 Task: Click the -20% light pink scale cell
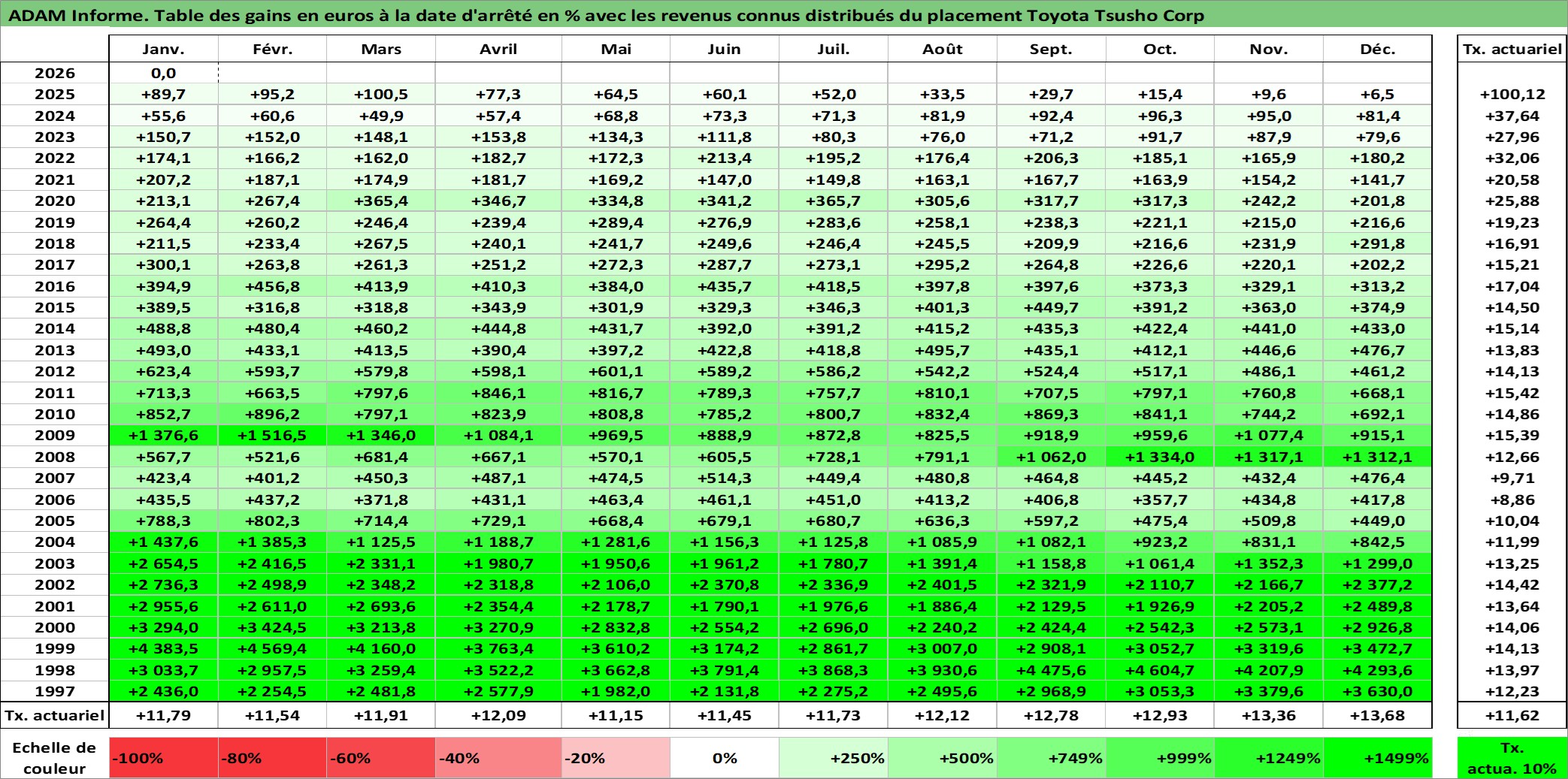pyautogui.click(x=616, y=758)
